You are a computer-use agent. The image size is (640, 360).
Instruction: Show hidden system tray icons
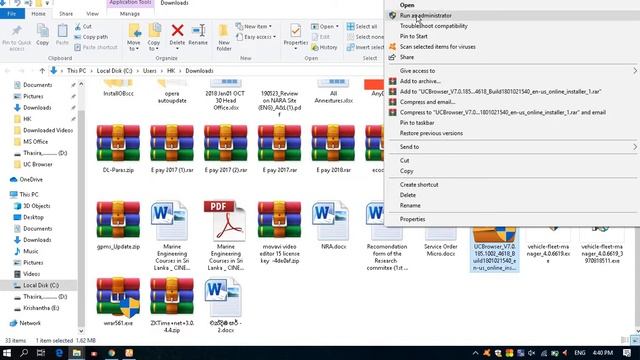tap(475, 353)
